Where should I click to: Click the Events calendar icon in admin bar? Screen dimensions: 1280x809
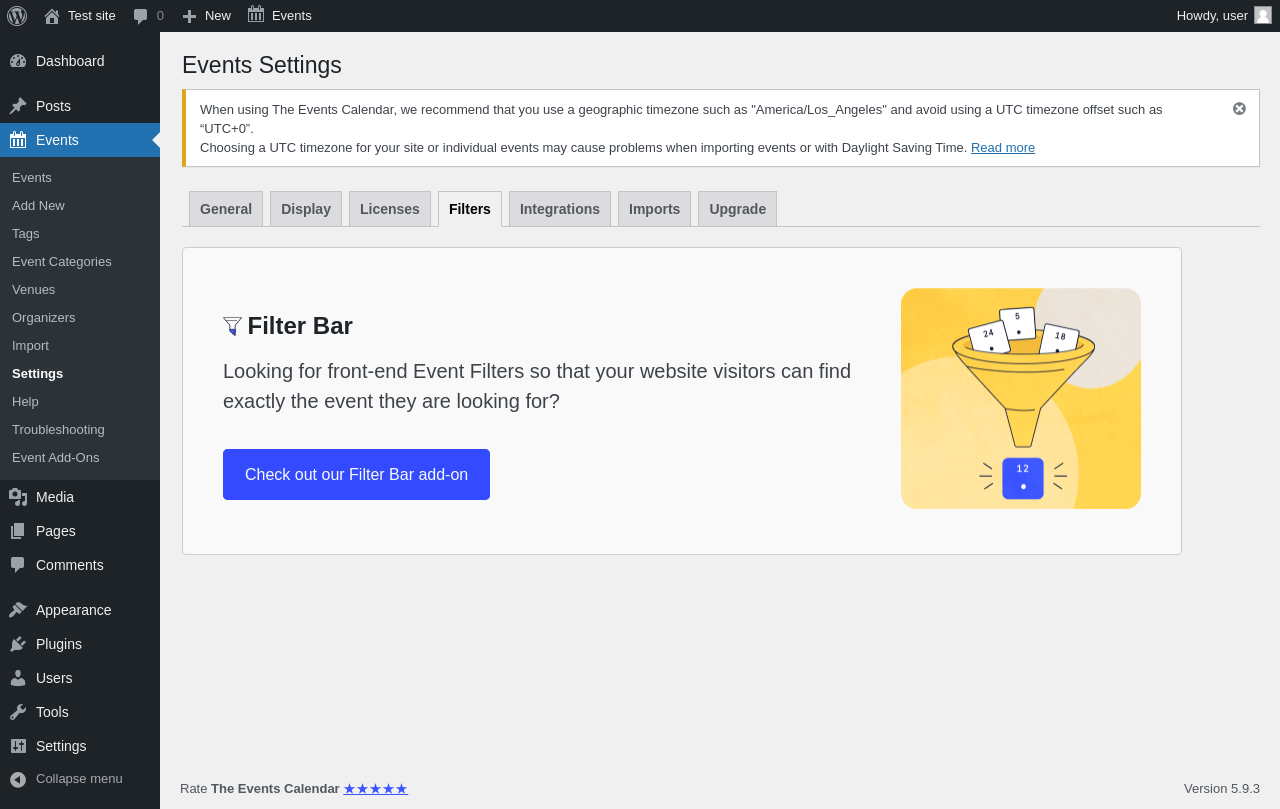tap(256, 15)
